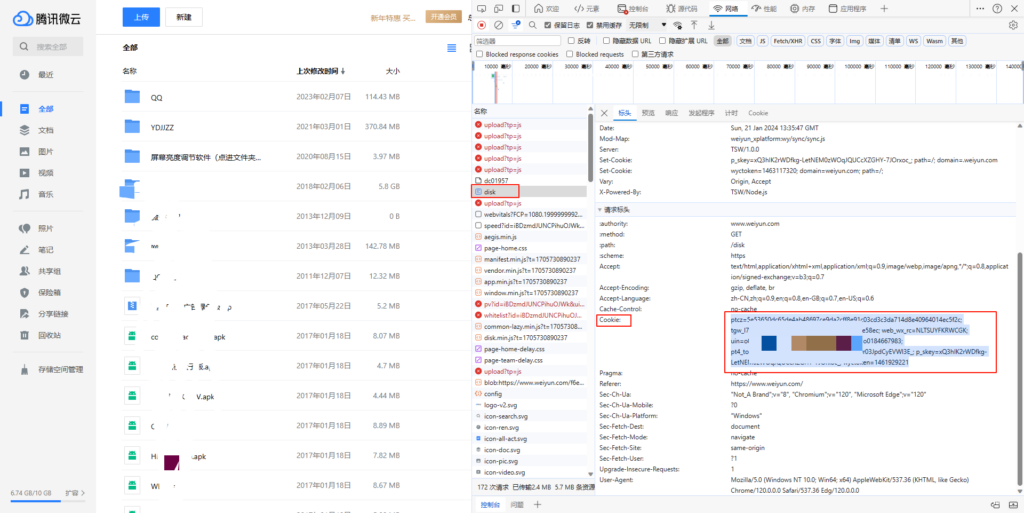Clear the network log with the clear icon
Screen dimensions: 1024x513
click(498, 25)
